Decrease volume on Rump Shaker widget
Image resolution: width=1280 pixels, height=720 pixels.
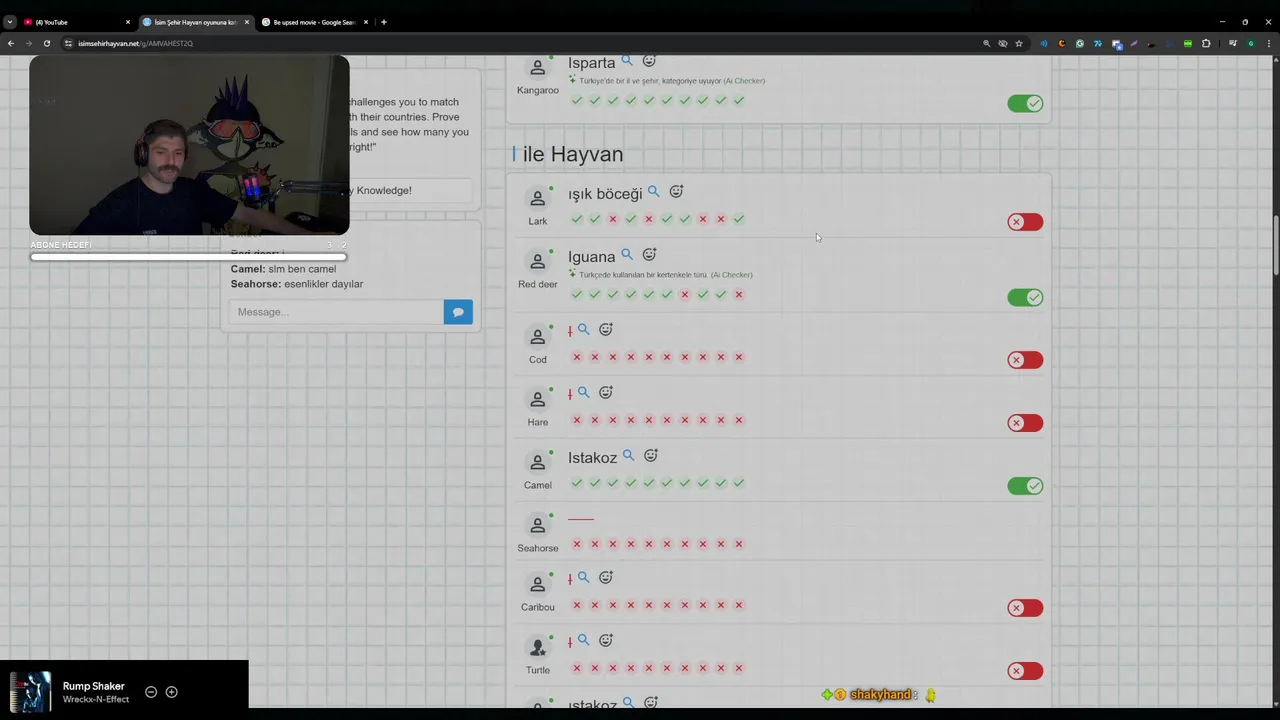point(151,692)
